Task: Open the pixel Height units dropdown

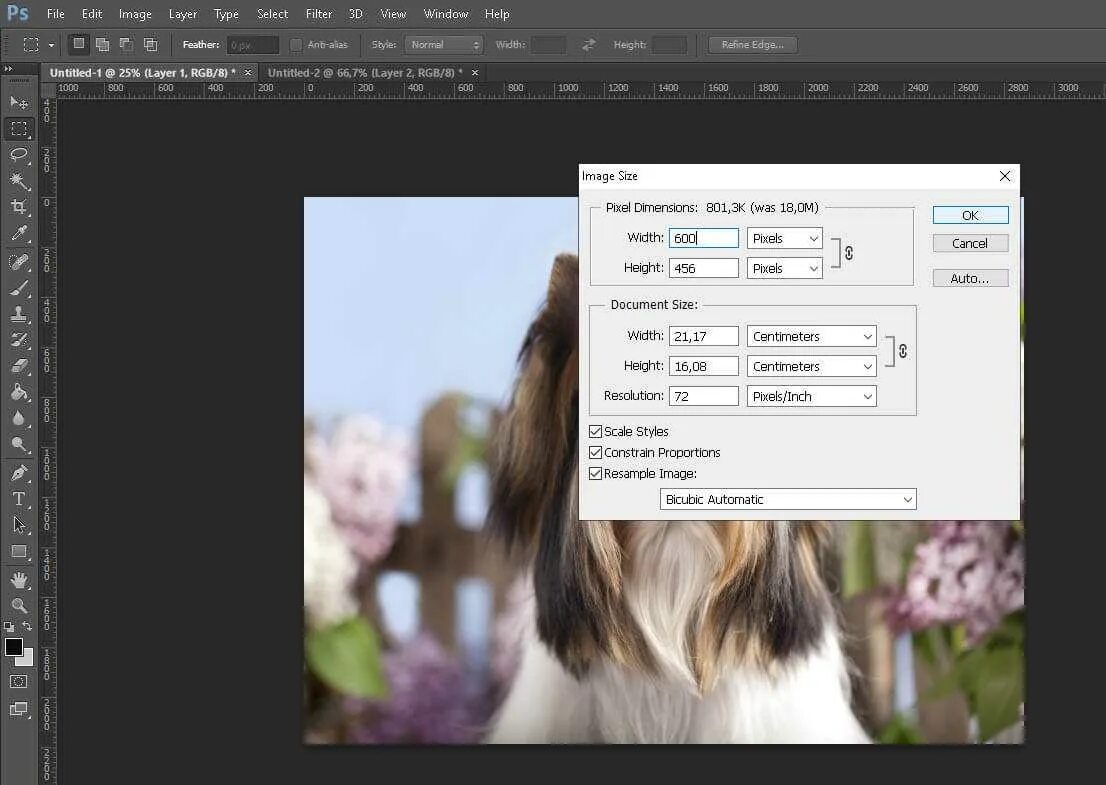Action: click(x=784, y=269)
